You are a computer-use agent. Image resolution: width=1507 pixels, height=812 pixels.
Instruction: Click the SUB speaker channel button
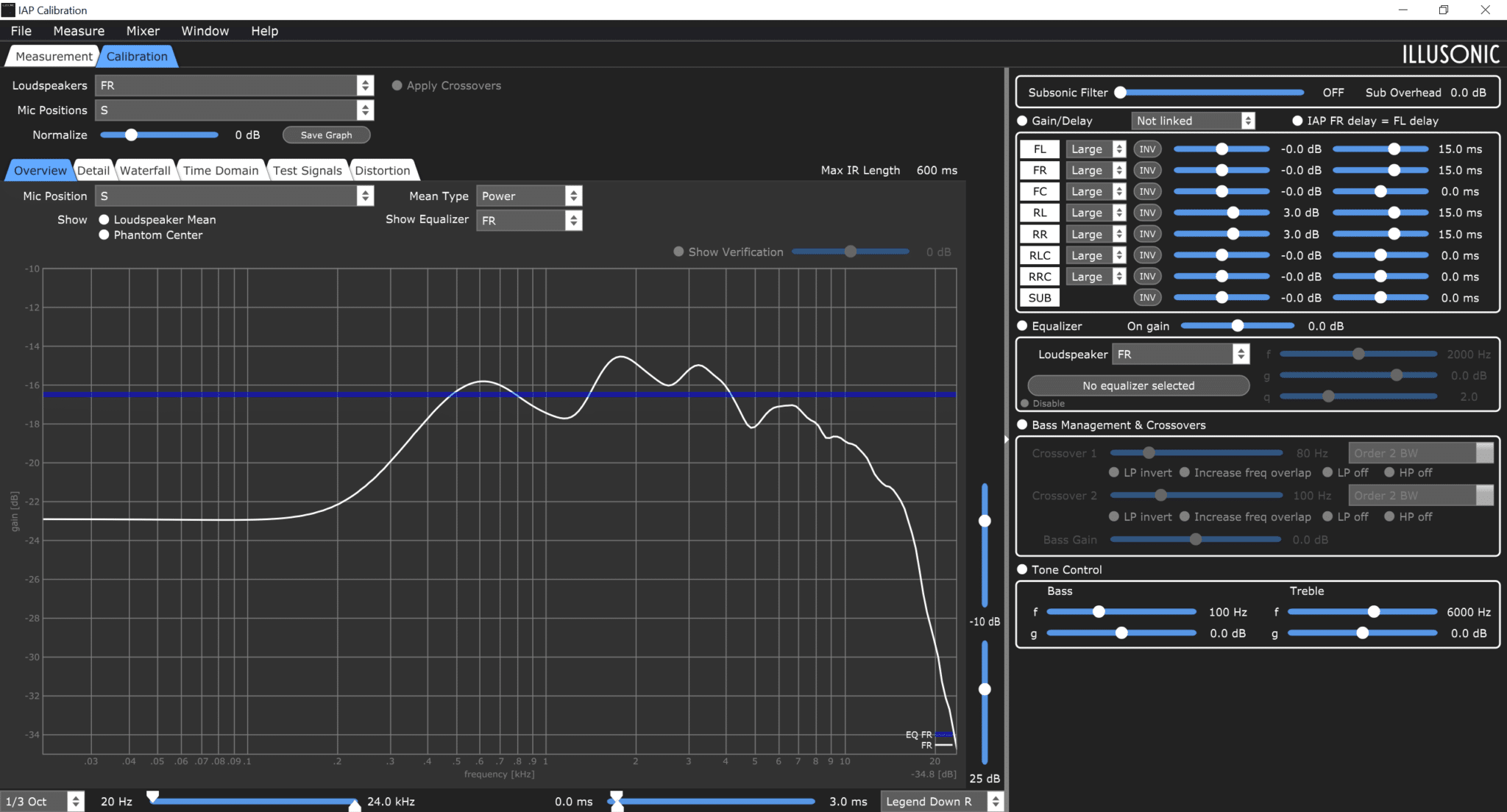[1040, 298]
